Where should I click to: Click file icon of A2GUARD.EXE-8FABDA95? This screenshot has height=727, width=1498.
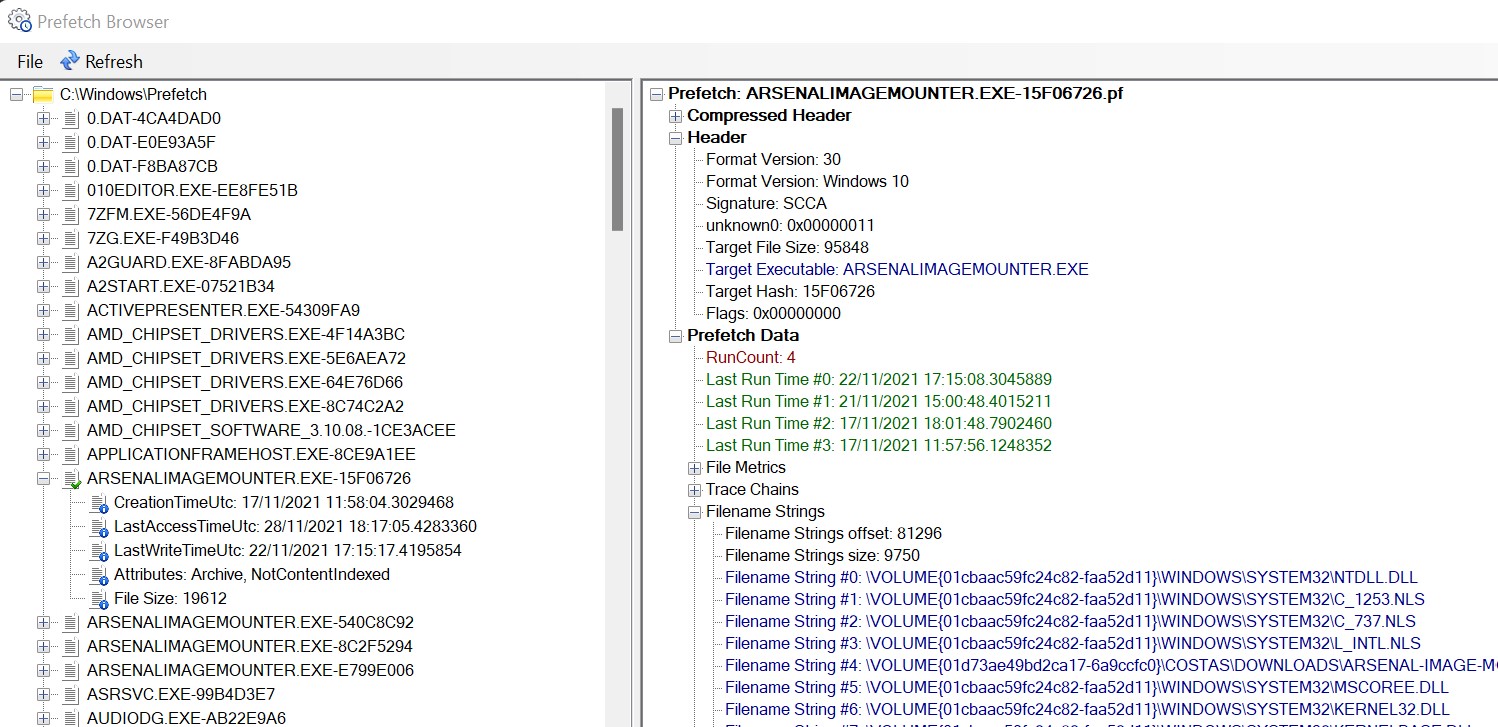click(70, 262)
